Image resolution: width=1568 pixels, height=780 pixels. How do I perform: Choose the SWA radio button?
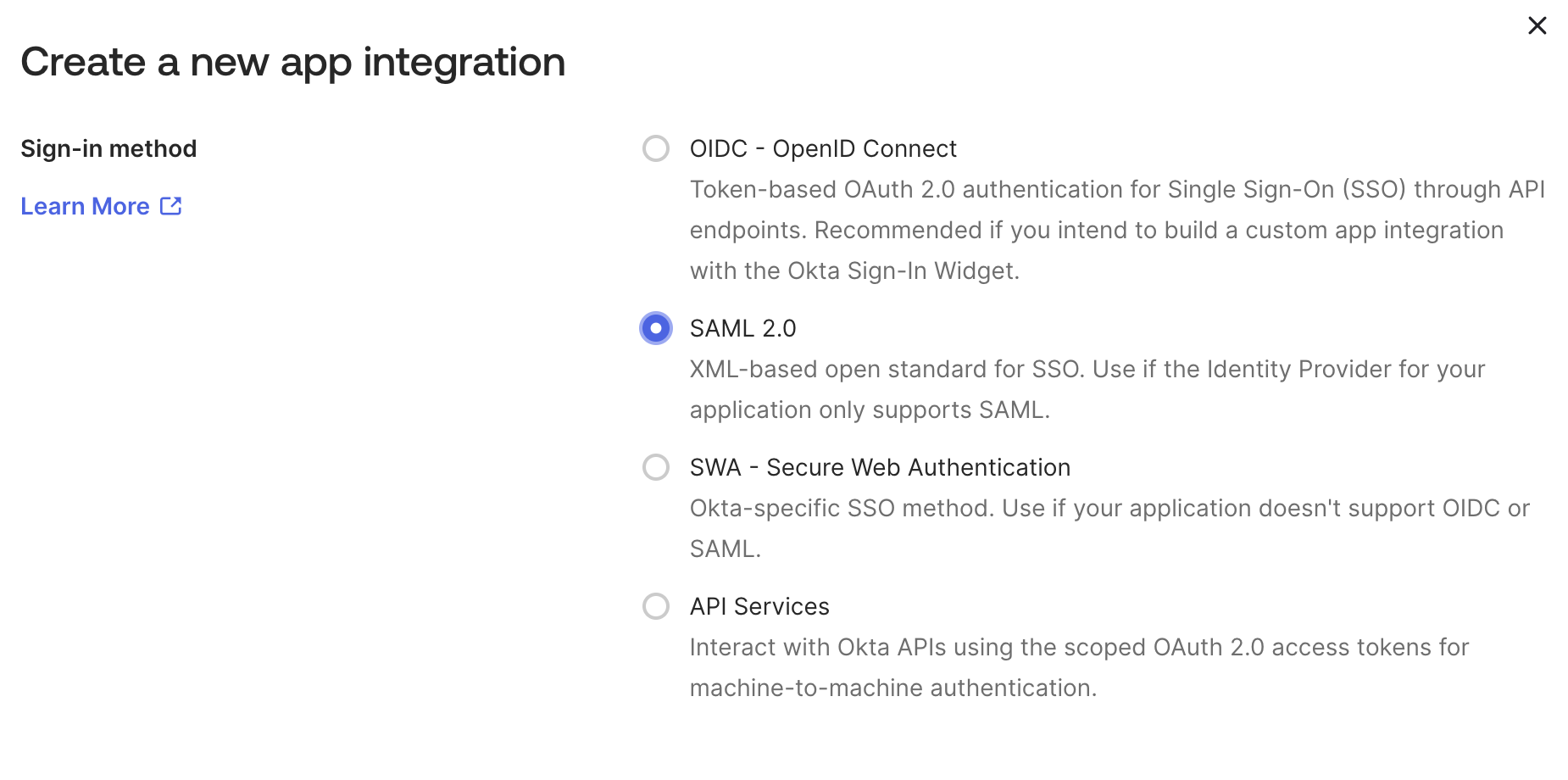pyautogui.click(x=656, y=467)
